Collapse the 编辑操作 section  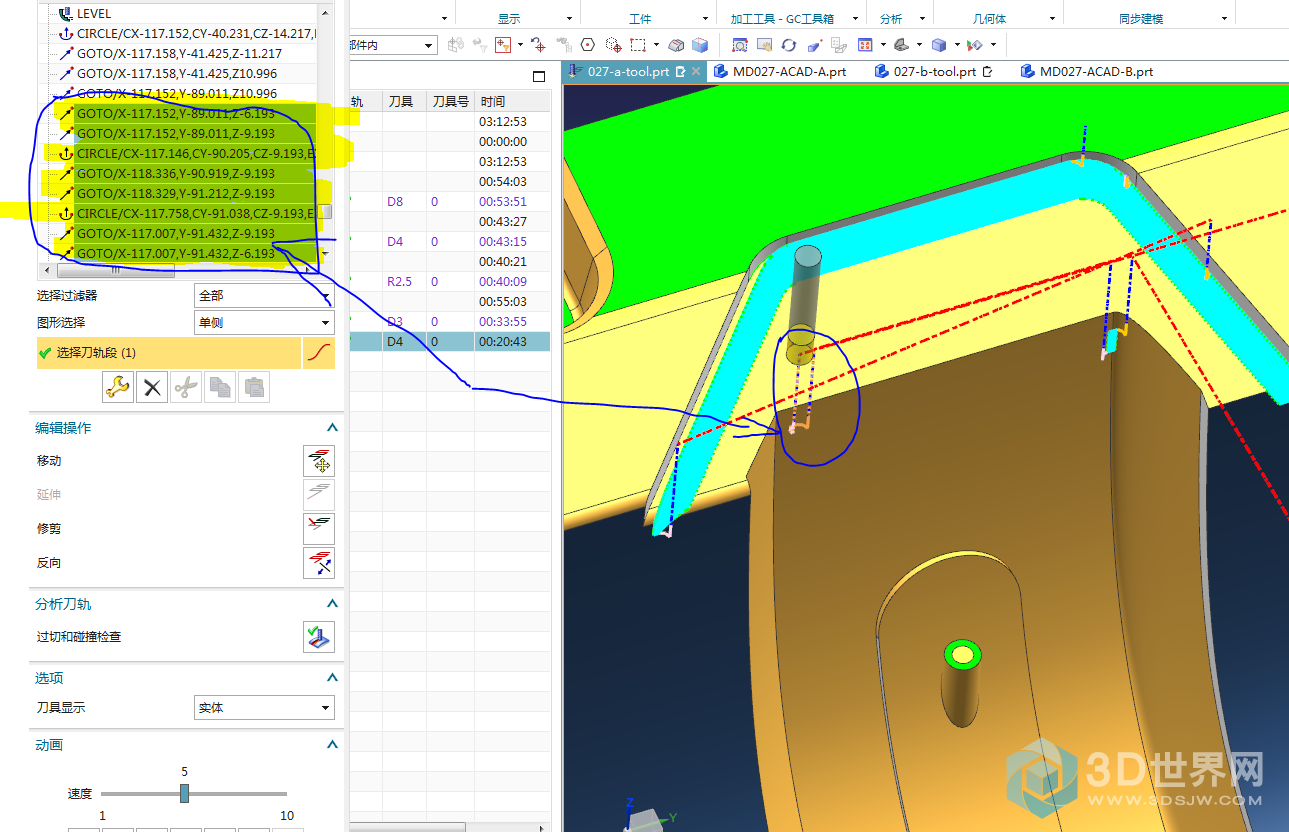coord(332,428)
